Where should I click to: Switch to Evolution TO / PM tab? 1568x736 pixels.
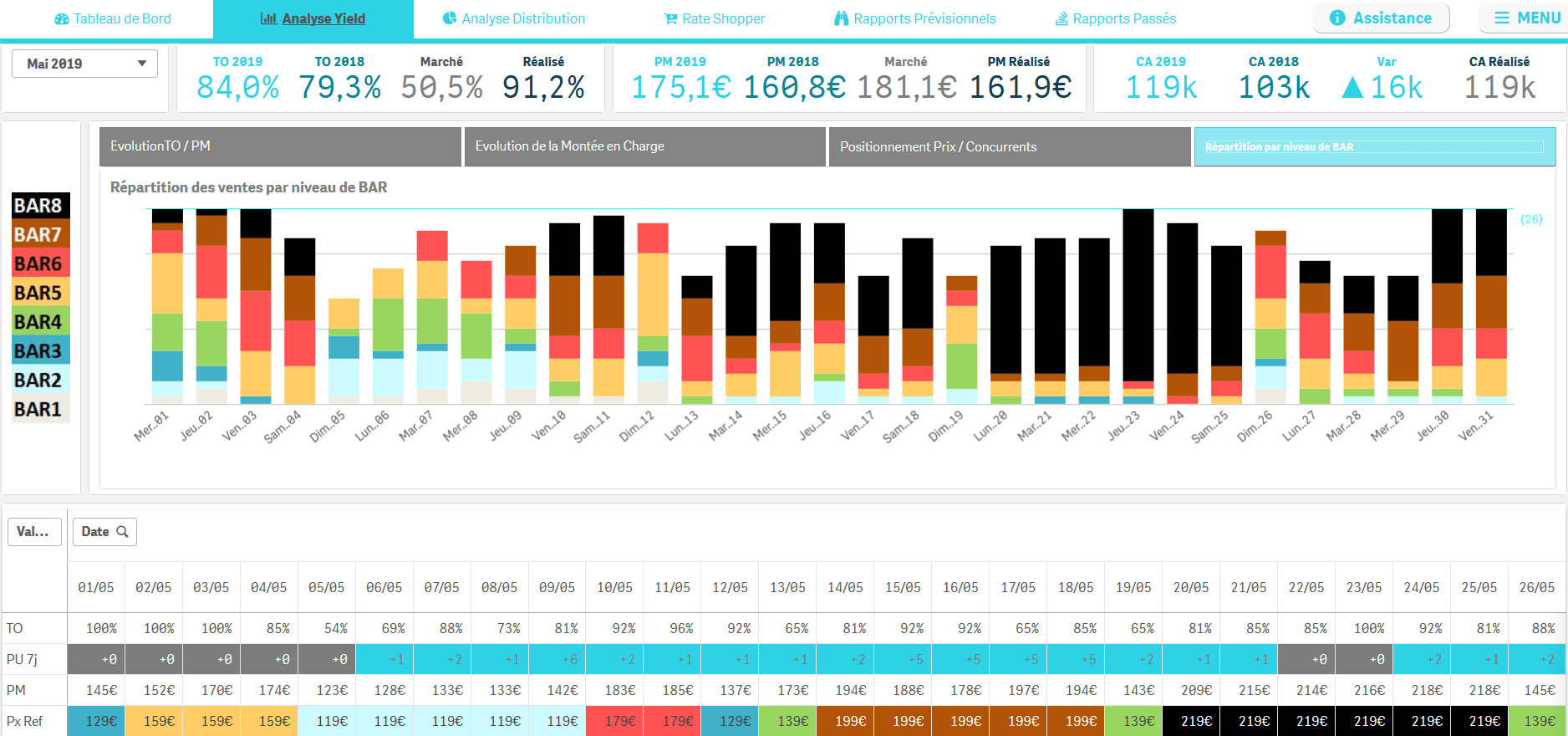click(280, 146)
